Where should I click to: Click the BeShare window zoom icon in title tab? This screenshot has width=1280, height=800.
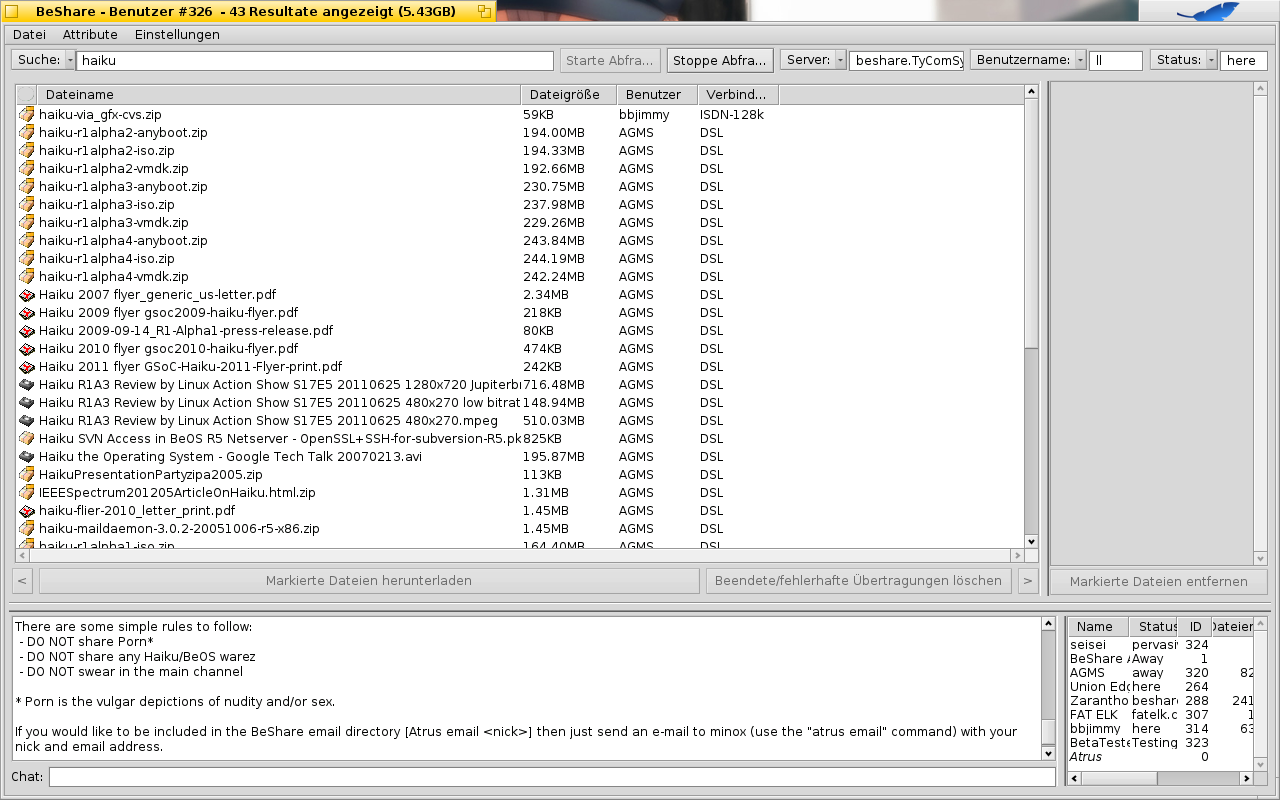pos(484,11)
